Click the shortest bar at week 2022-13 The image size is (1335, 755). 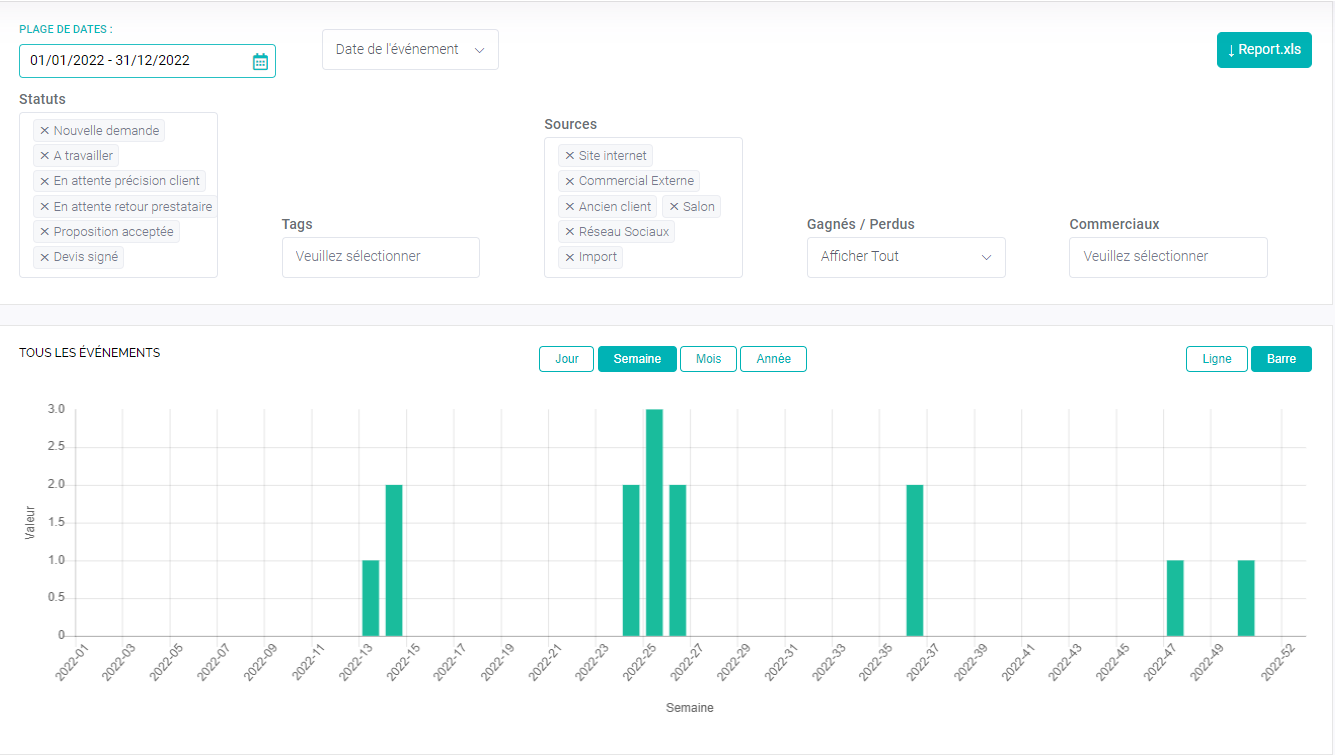pos(370,598)
